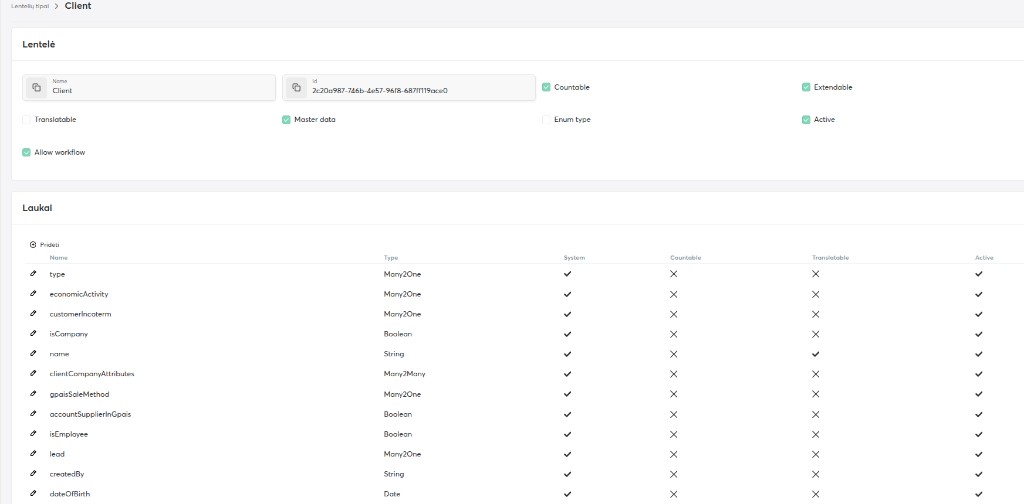Click the Many2Many type cell

click(404, 374)
